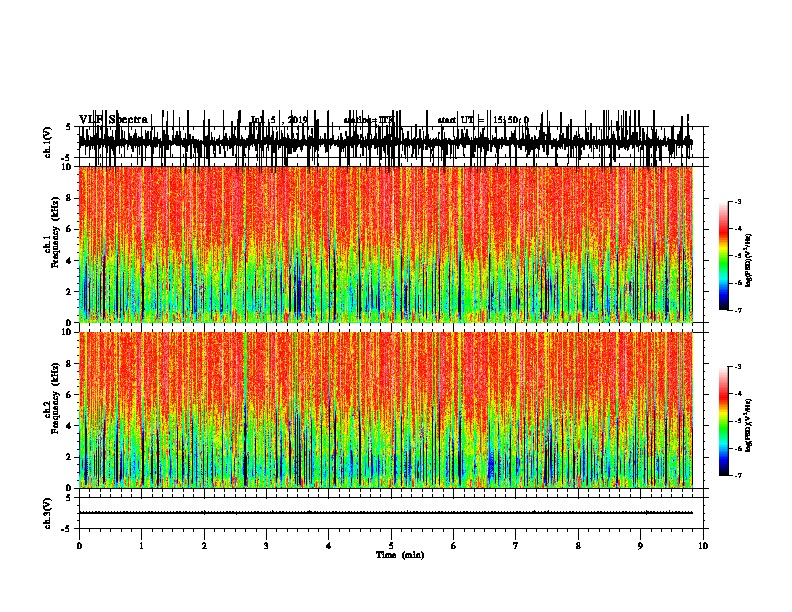Click time axis tick 1
This screenshot has height=612, width=792.
tap(142, 546)
